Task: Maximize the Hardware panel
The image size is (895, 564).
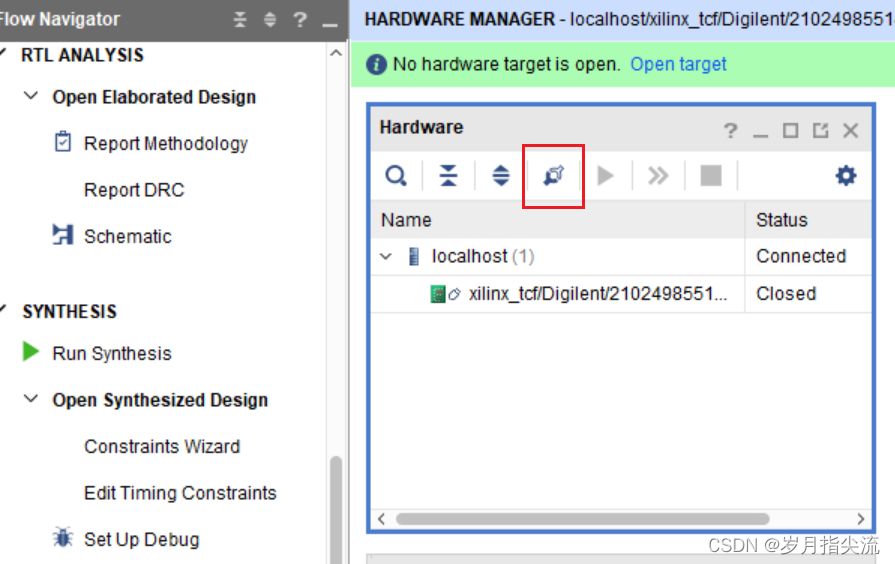Action: coord(791,131)
